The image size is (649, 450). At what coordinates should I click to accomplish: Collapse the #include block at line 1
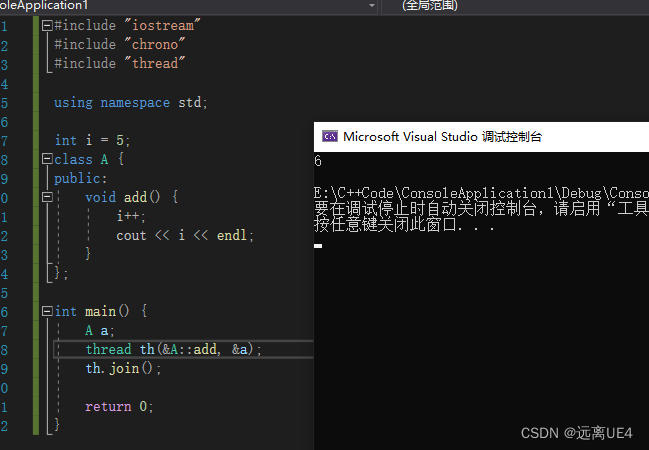47,26
